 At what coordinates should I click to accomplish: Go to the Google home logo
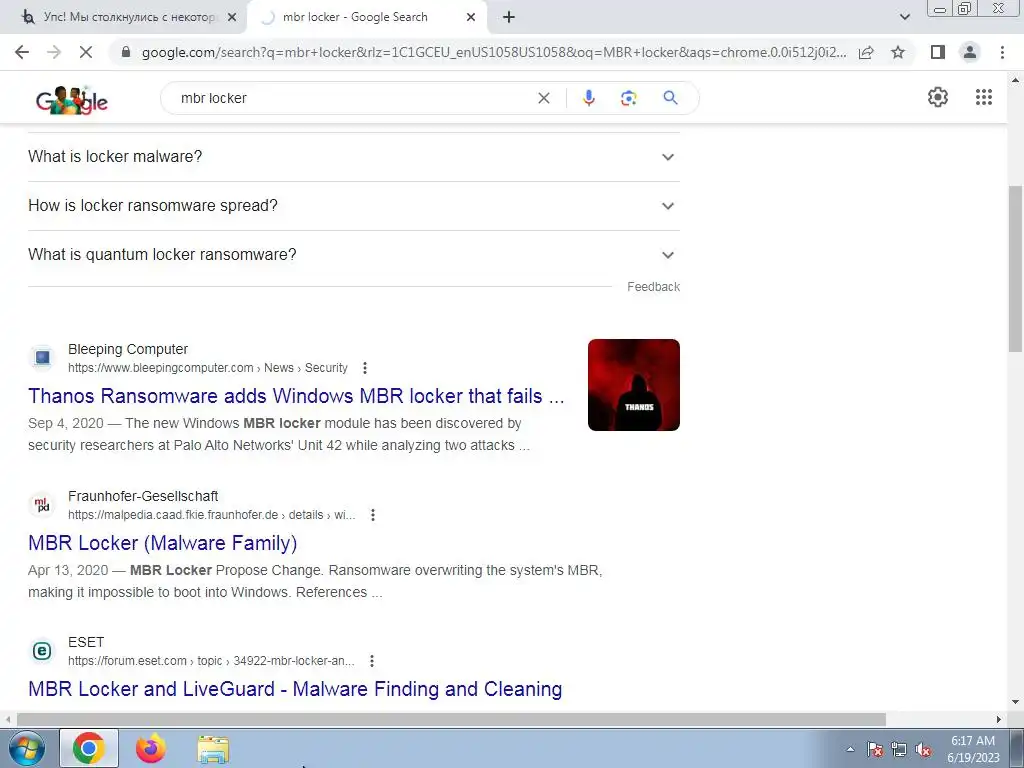(x=72, y=100)
